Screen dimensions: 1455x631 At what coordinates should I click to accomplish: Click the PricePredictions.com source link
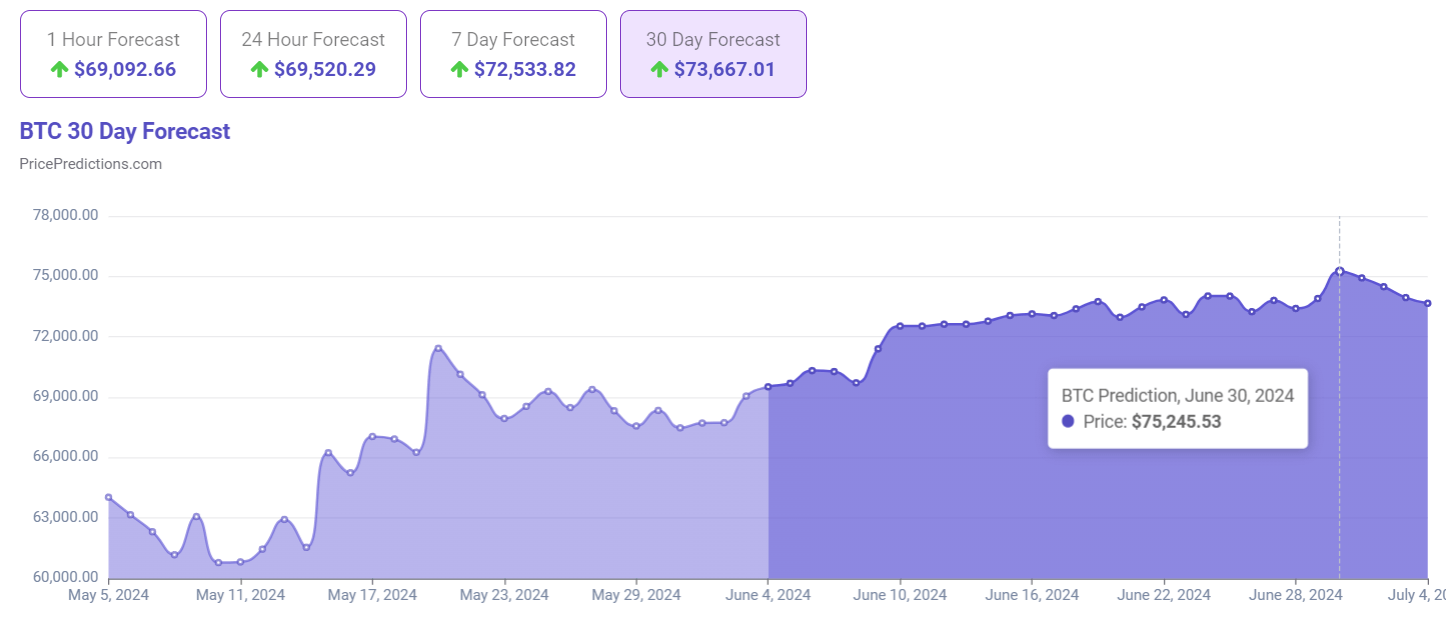click(91, 163)
